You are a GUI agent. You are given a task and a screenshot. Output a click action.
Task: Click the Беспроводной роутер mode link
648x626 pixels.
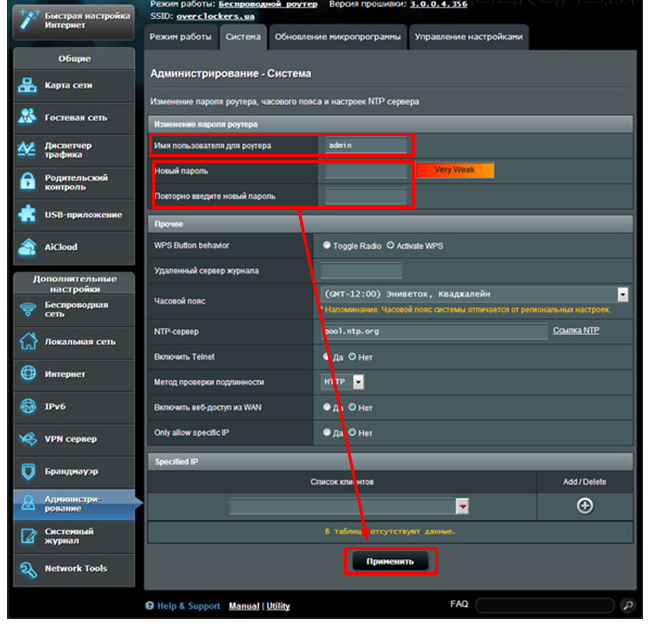click(268, 4)
